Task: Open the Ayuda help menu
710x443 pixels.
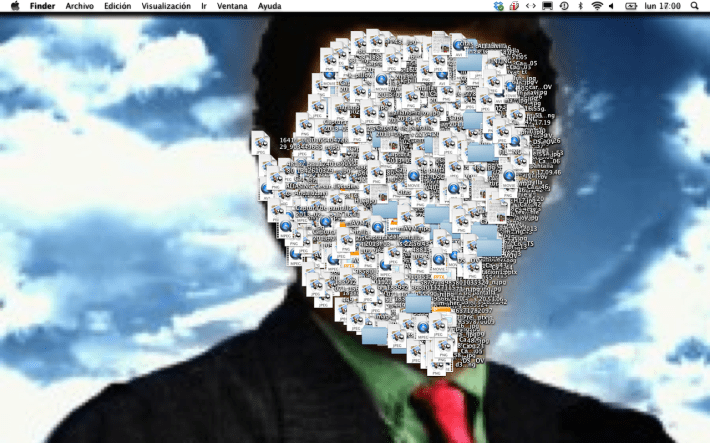Action: pyautogui.click(x=269, y=6)
